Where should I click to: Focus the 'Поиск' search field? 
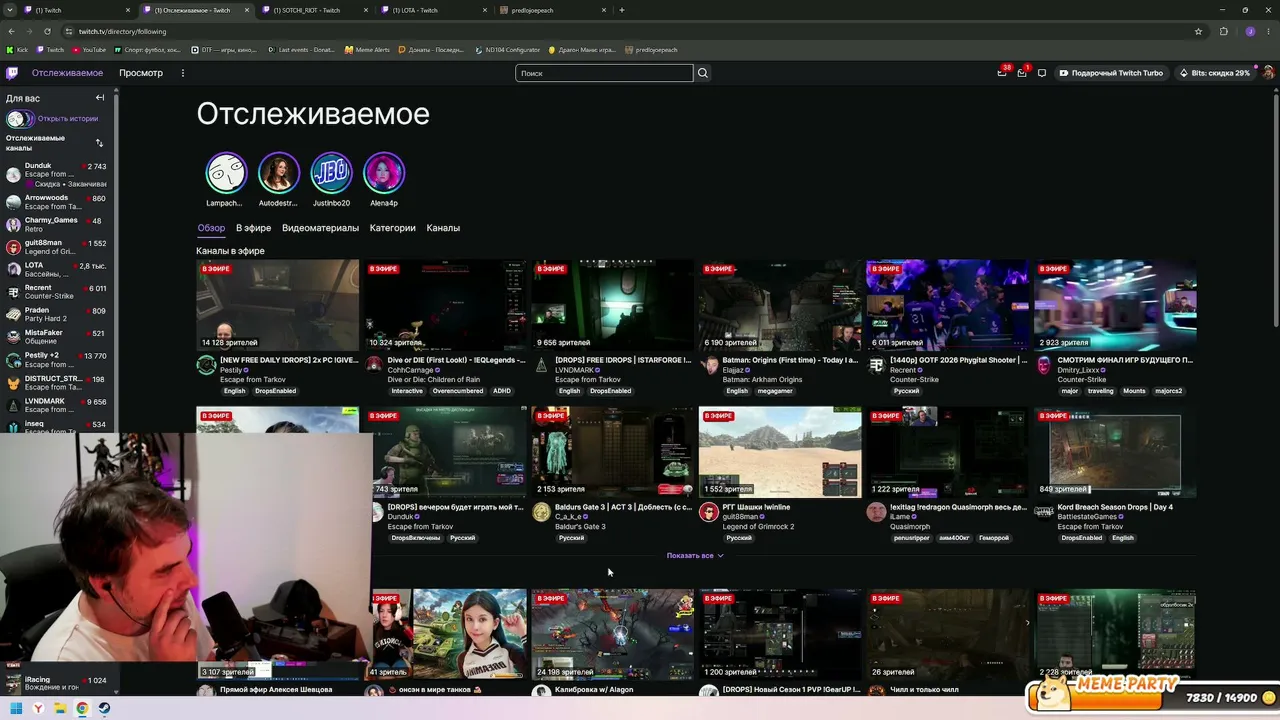[x=604, y=73]
